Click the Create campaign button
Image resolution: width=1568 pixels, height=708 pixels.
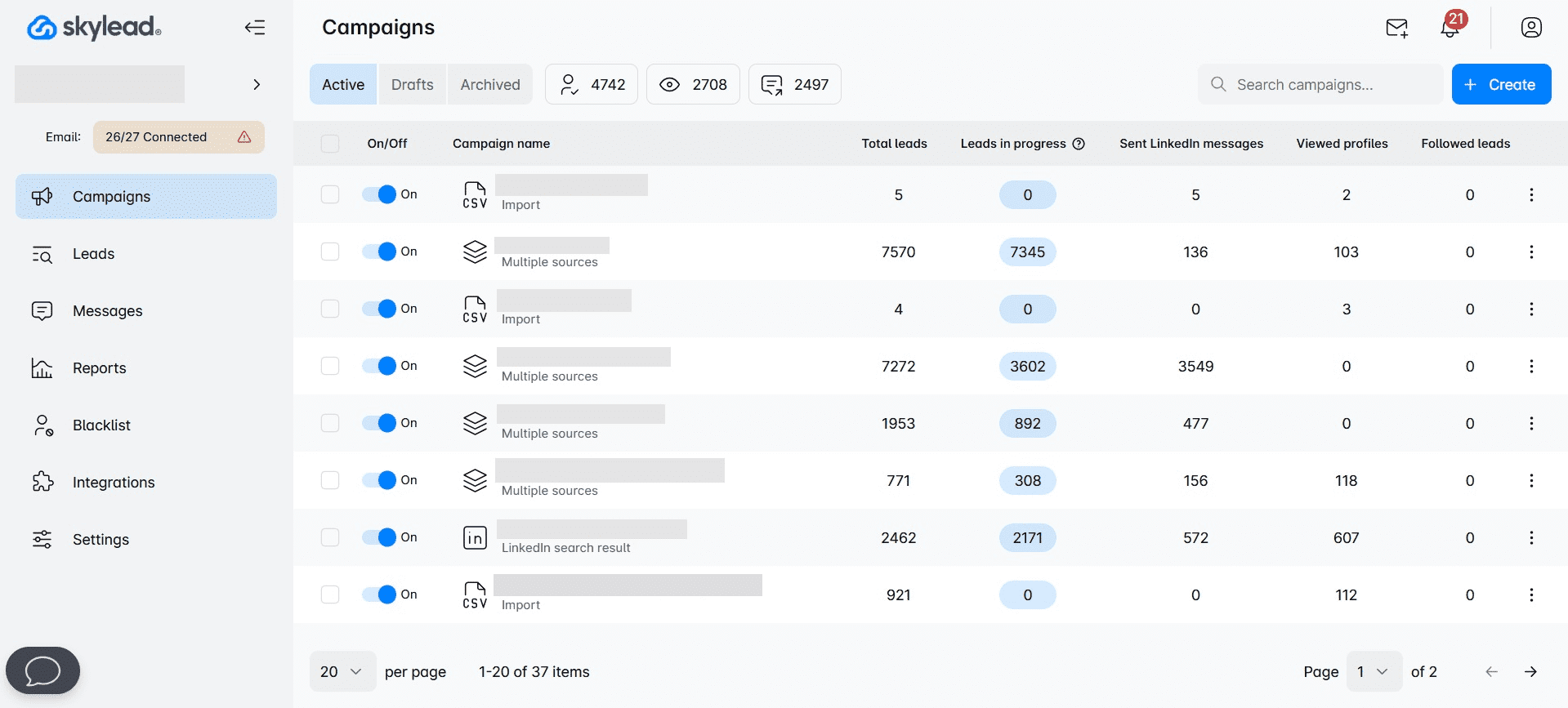point(1501,84)
